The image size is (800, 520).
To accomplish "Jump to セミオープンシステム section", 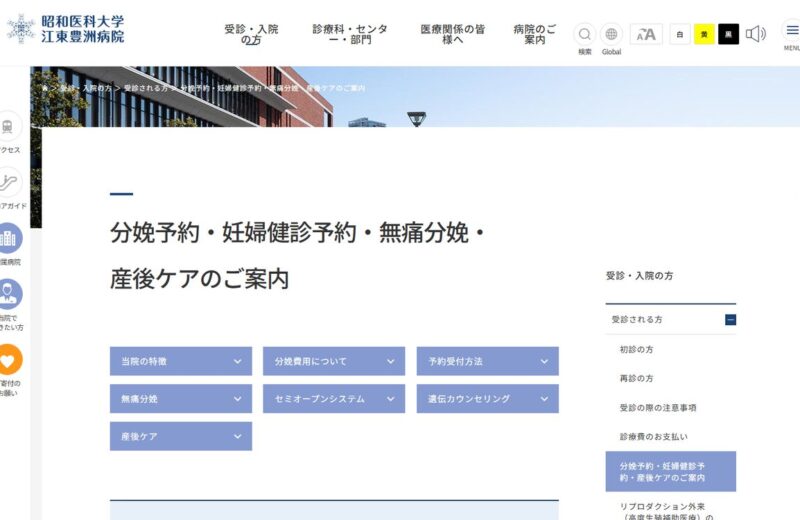I will (x=334, y=399).
